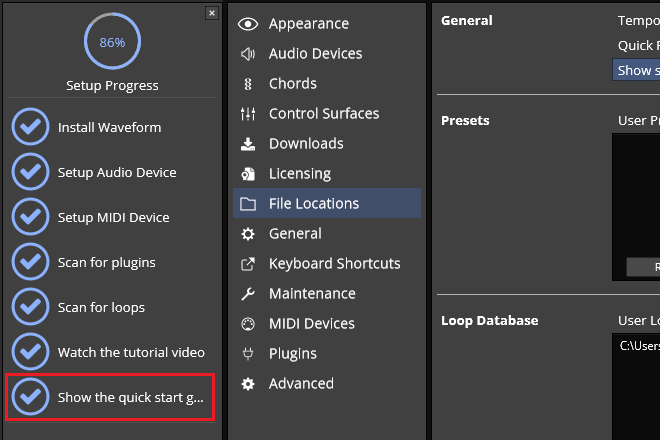Viewport: 660px width, 440px height.
Task: Close the Setup Progress panel
Action: (211, 13)
